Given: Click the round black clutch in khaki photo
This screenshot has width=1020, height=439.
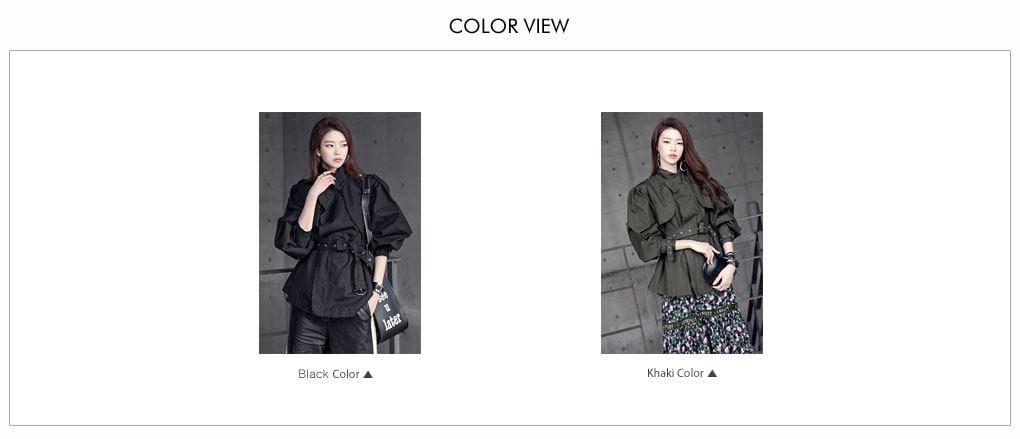Looking at the screenshot, I should [716, 269].
